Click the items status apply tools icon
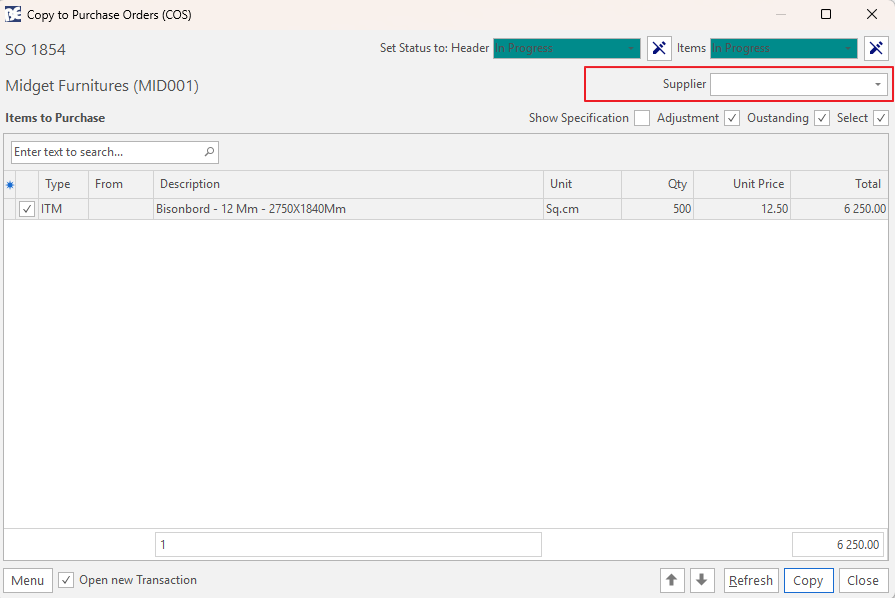The width and height of the screenshot is (895, 598). [876, 49]
